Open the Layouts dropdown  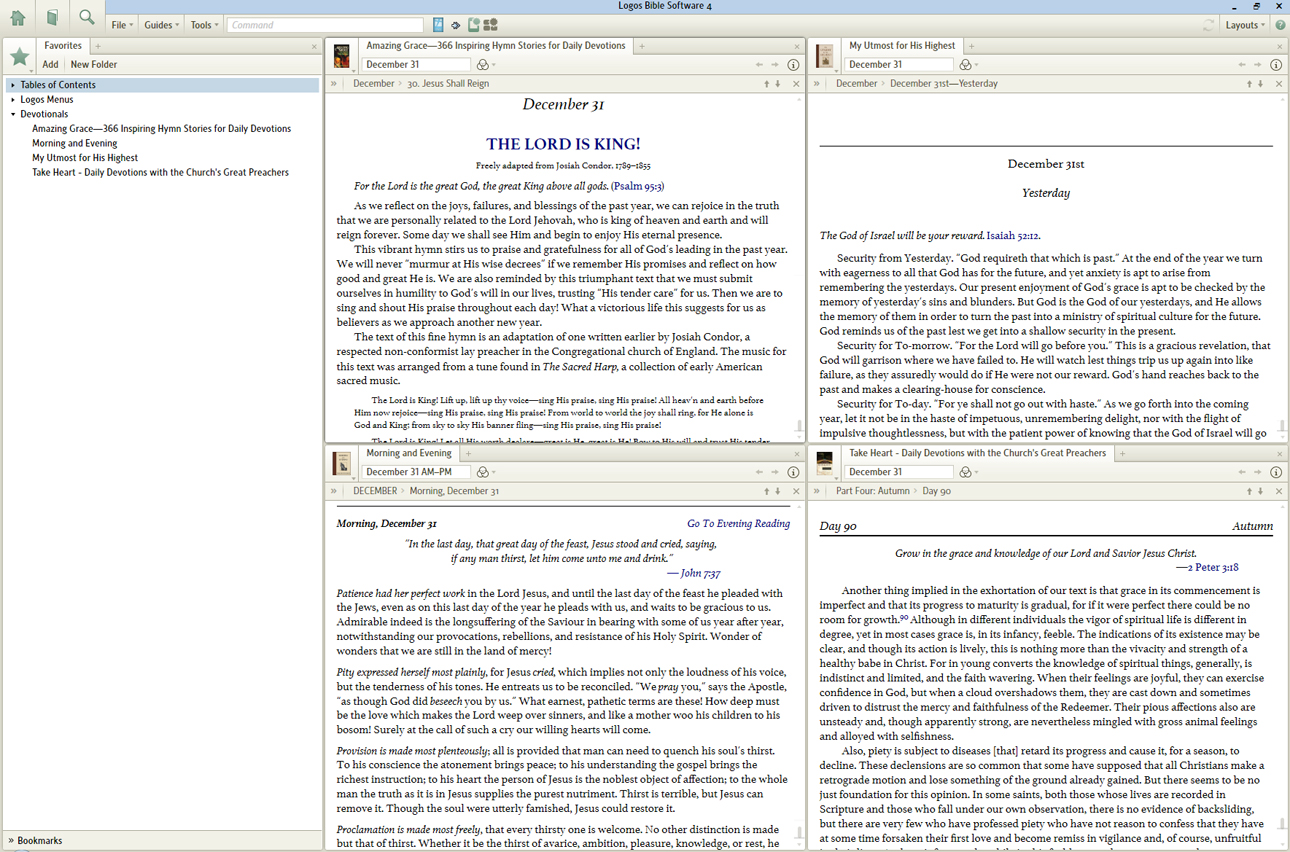1245,25
